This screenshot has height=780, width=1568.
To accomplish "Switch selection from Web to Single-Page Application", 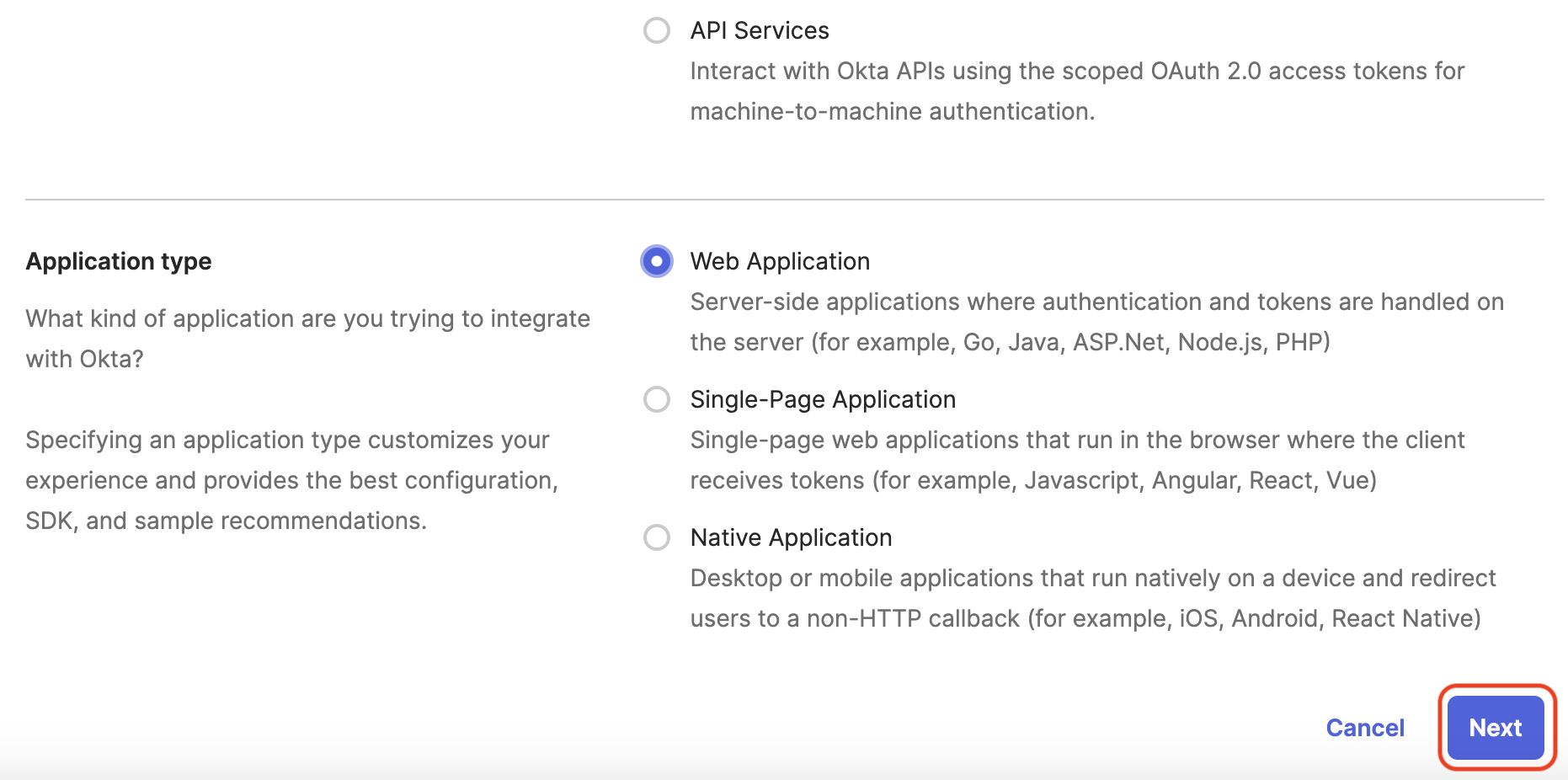I will point(656,399).
